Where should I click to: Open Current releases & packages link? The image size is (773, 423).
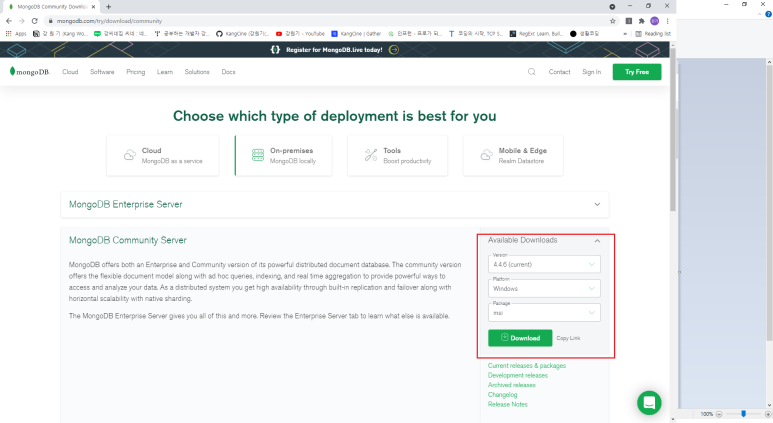[x=527, y=365]
